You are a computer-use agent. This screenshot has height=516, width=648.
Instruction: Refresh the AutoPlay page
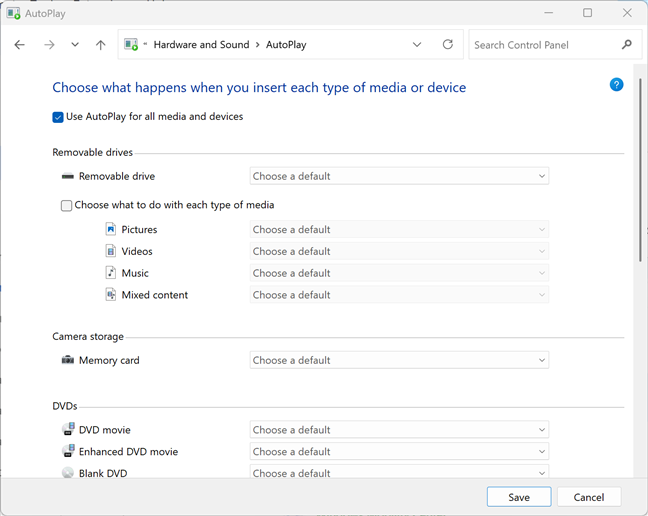tap(447, 45)
